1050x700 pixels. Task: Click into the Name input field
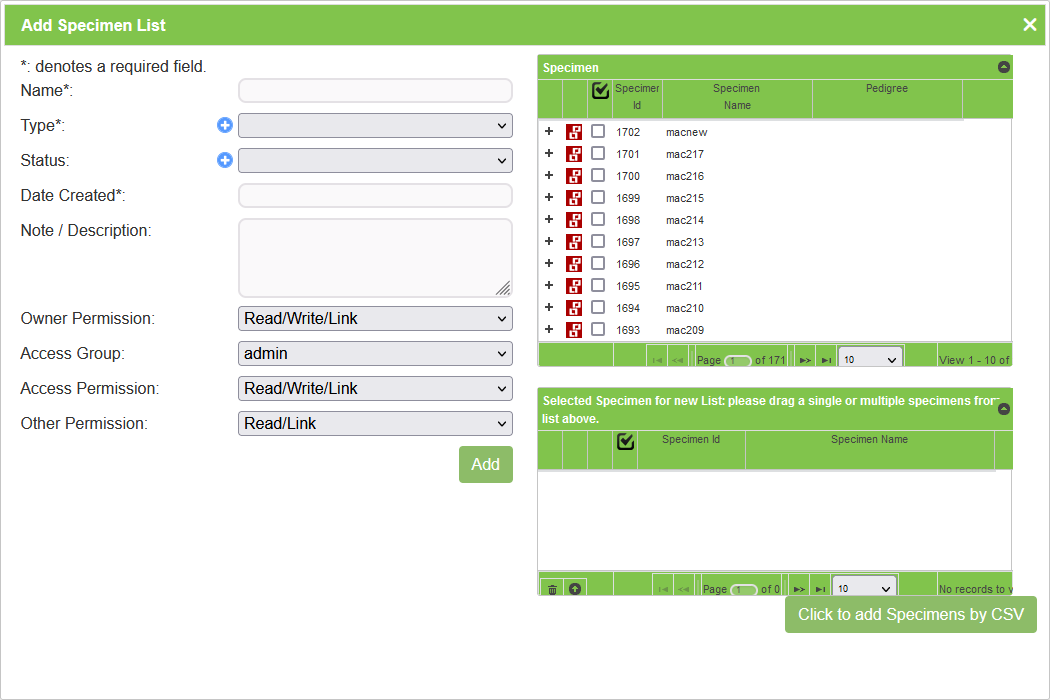[x=375, y=91]
